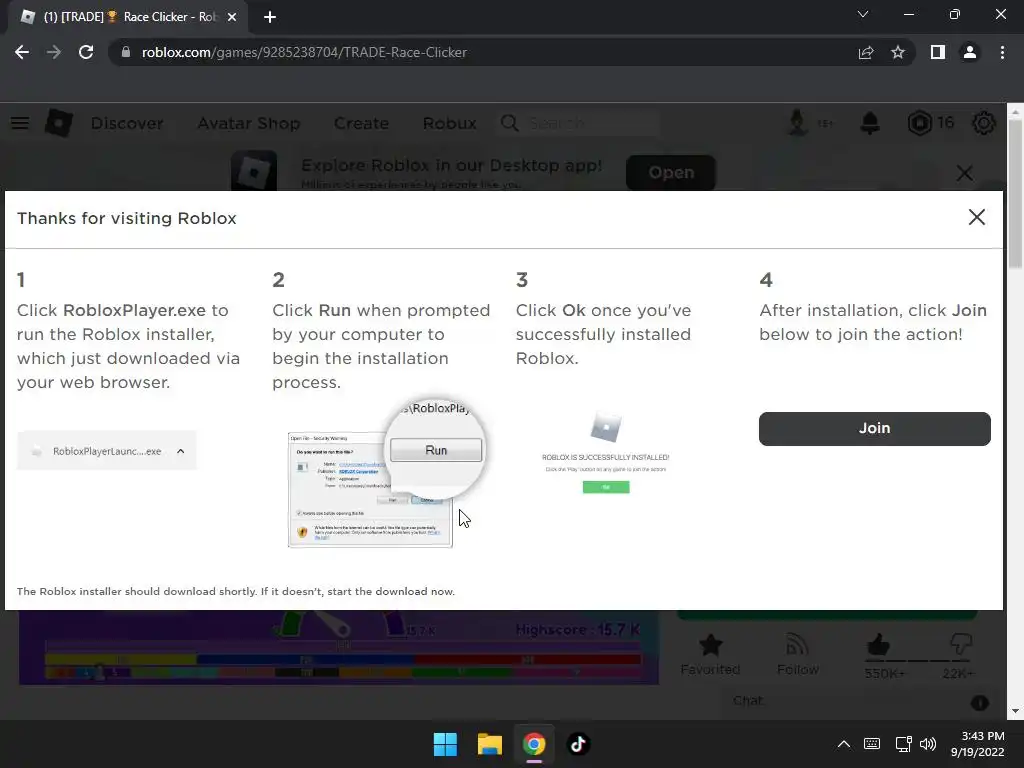The width and height of the screenshot is (1024, 768).
Task: Reload the Roblox page
Action: pyautogui.click(x=86, y=52)
